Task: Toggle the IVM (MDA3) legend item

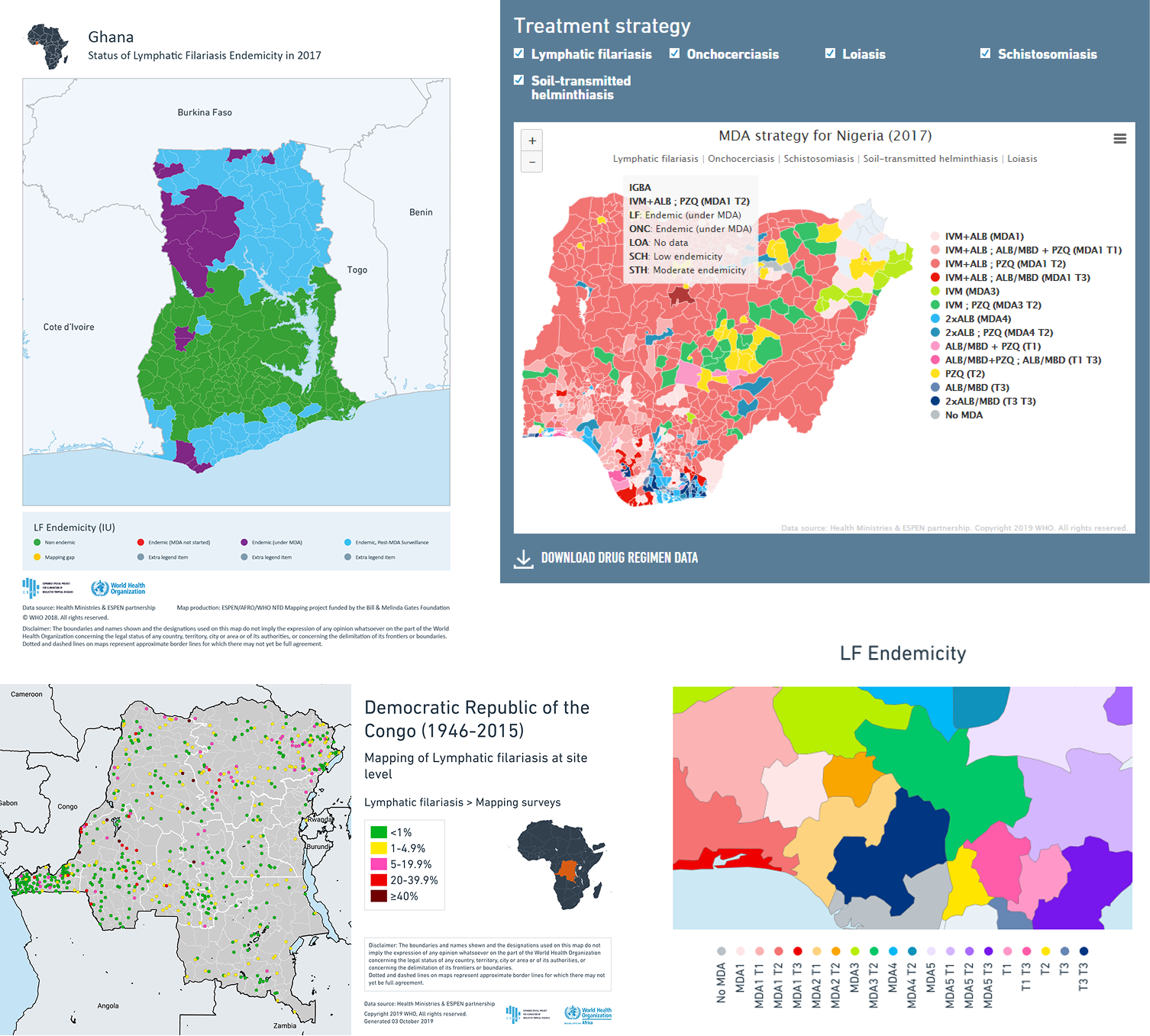Action: coord(965,292)
